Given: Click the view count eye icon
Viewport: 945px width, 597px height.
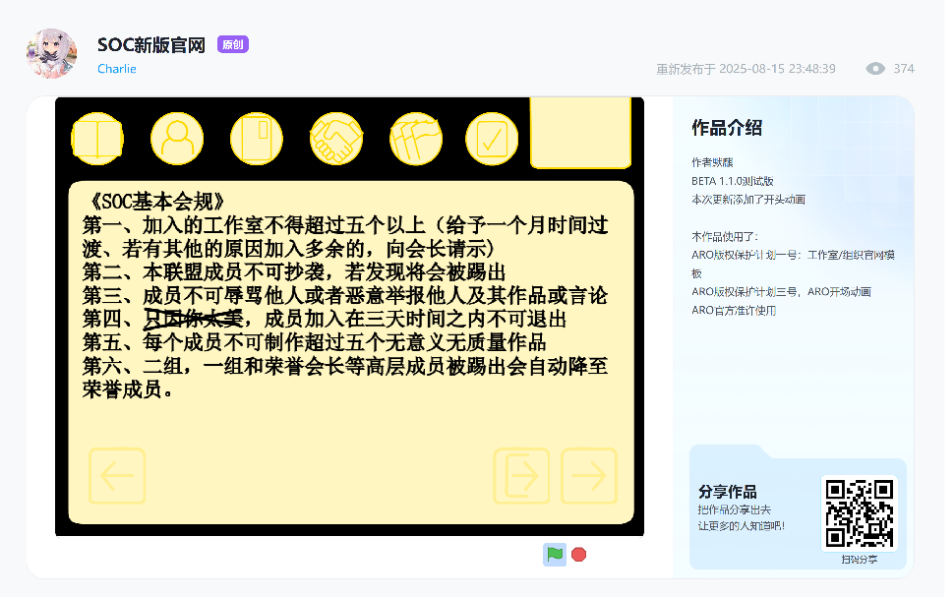Looking at the screenshot, I should pyautogui.click(x=875, y=69).
